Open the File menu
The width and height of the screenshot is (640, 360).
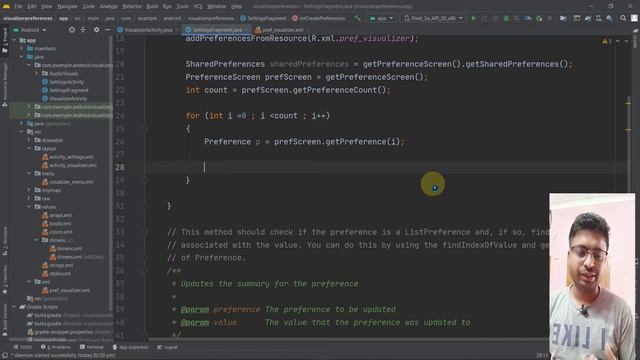coord(18,7)
